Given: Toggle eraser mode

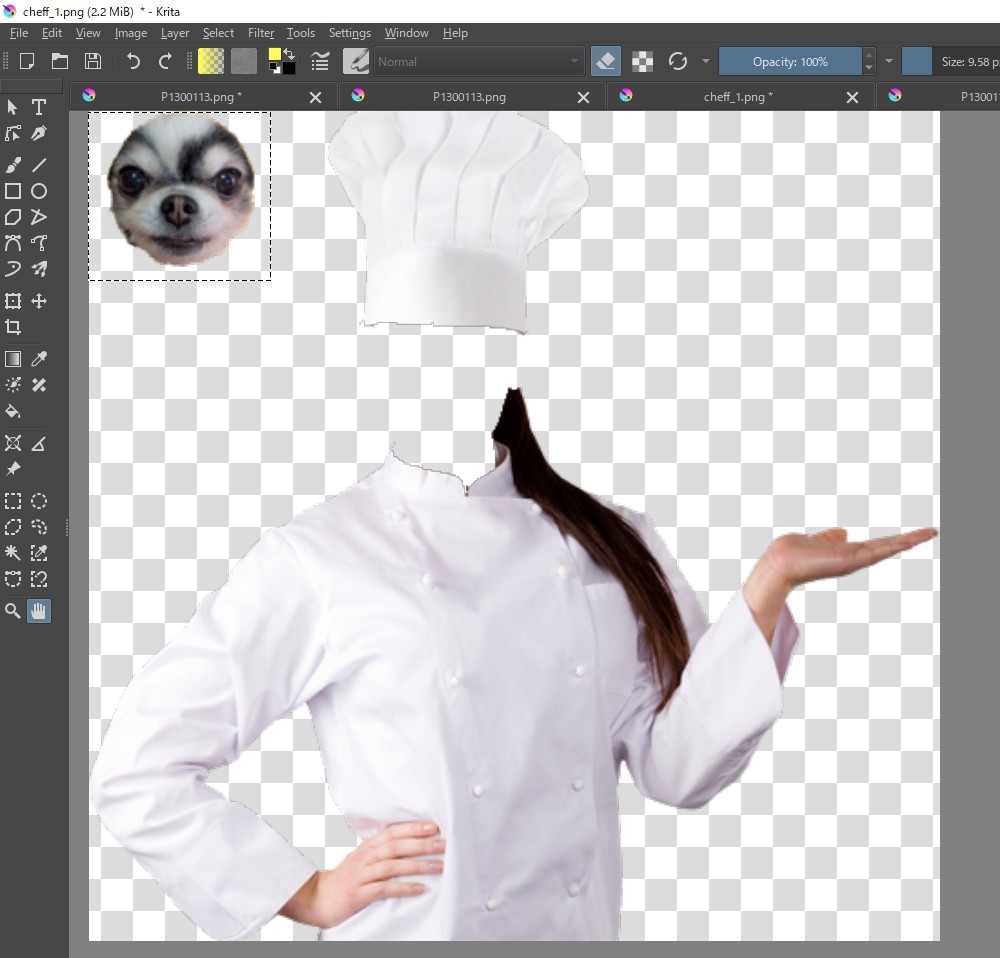Looking at the screenshot, I should 606,61.
